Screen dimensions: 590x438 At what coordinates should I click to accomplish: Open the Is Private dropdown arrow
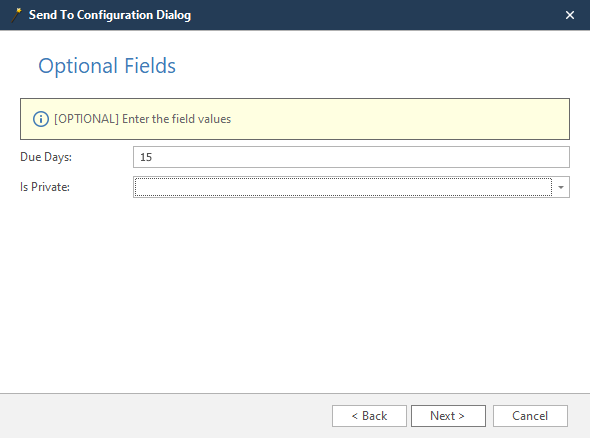561,187
